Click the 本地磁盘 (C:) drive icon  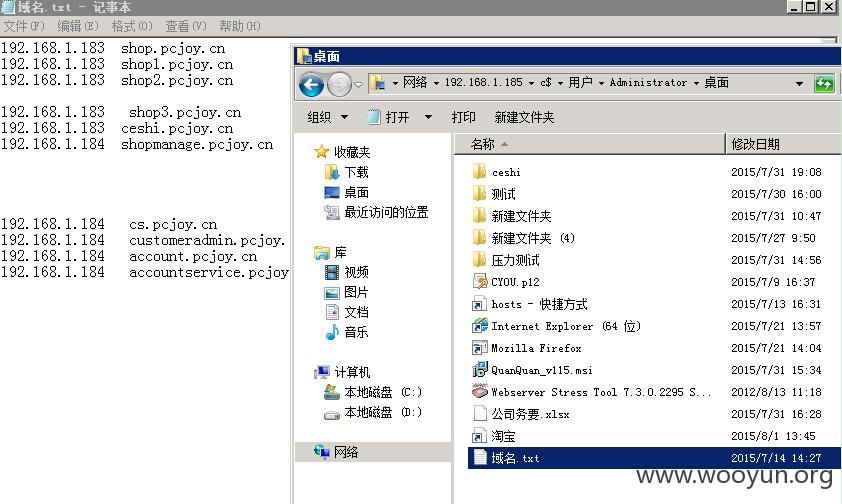(331, 392)
